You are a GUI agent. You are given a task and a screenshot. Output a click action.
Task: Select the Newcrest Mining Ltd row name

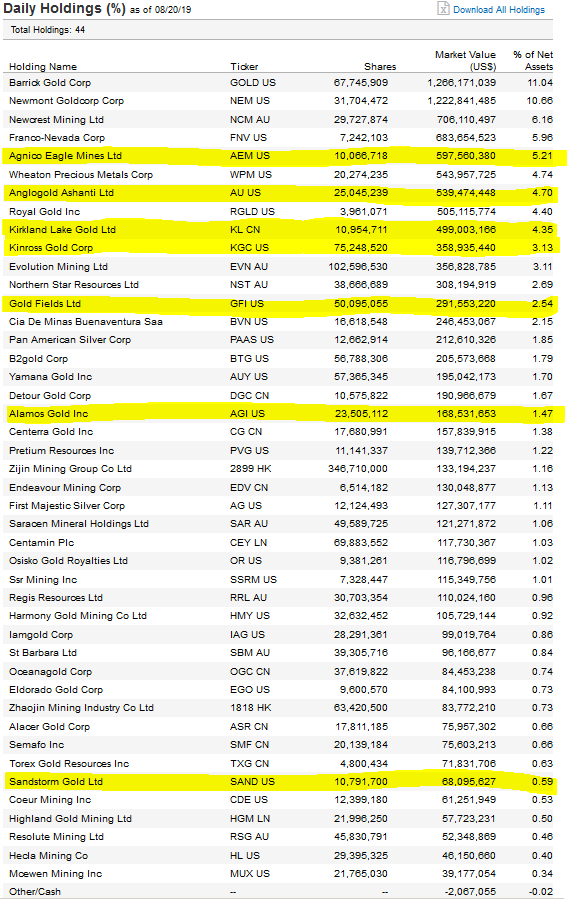pos(56,120)
